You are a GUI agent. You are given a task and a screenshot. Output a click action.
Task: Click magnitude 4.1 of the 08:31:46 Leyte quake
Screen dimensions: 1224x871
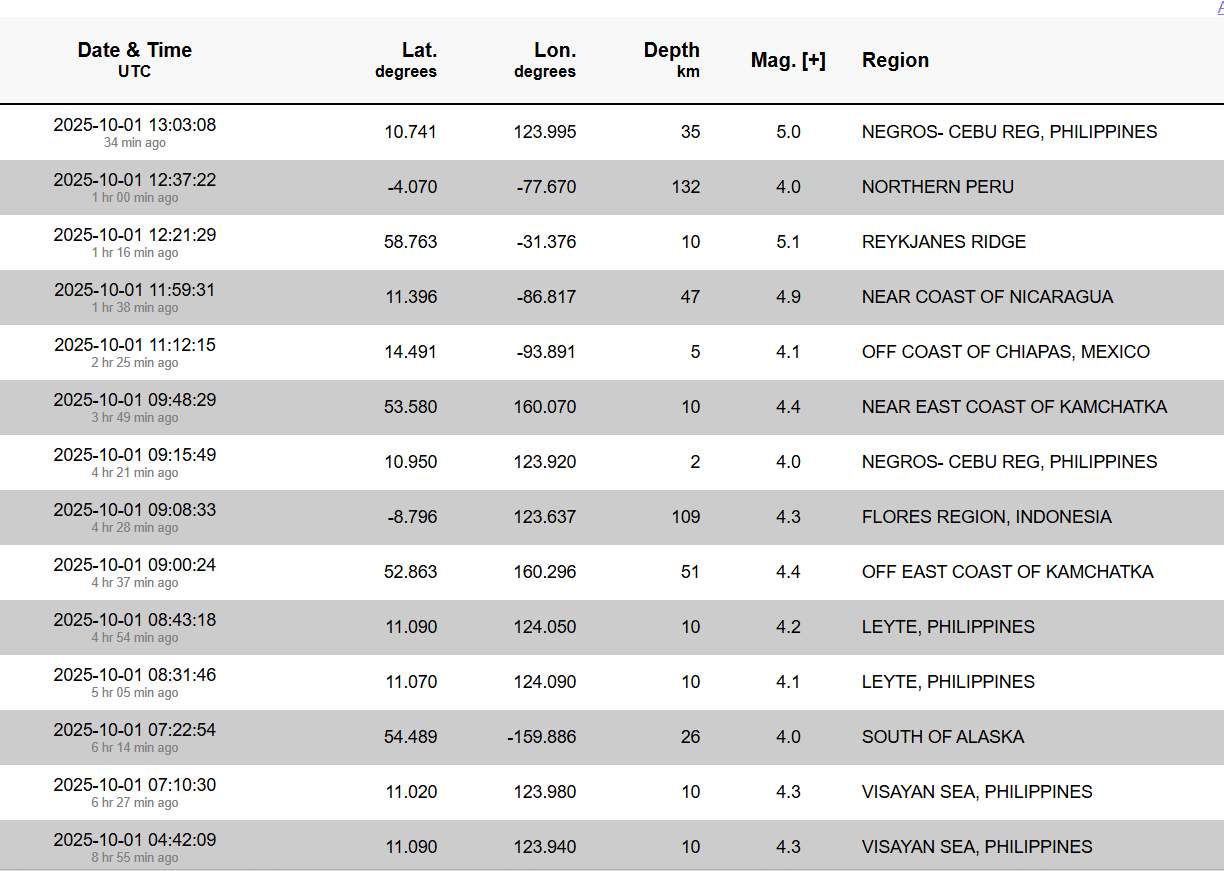[x=788, y=682]
